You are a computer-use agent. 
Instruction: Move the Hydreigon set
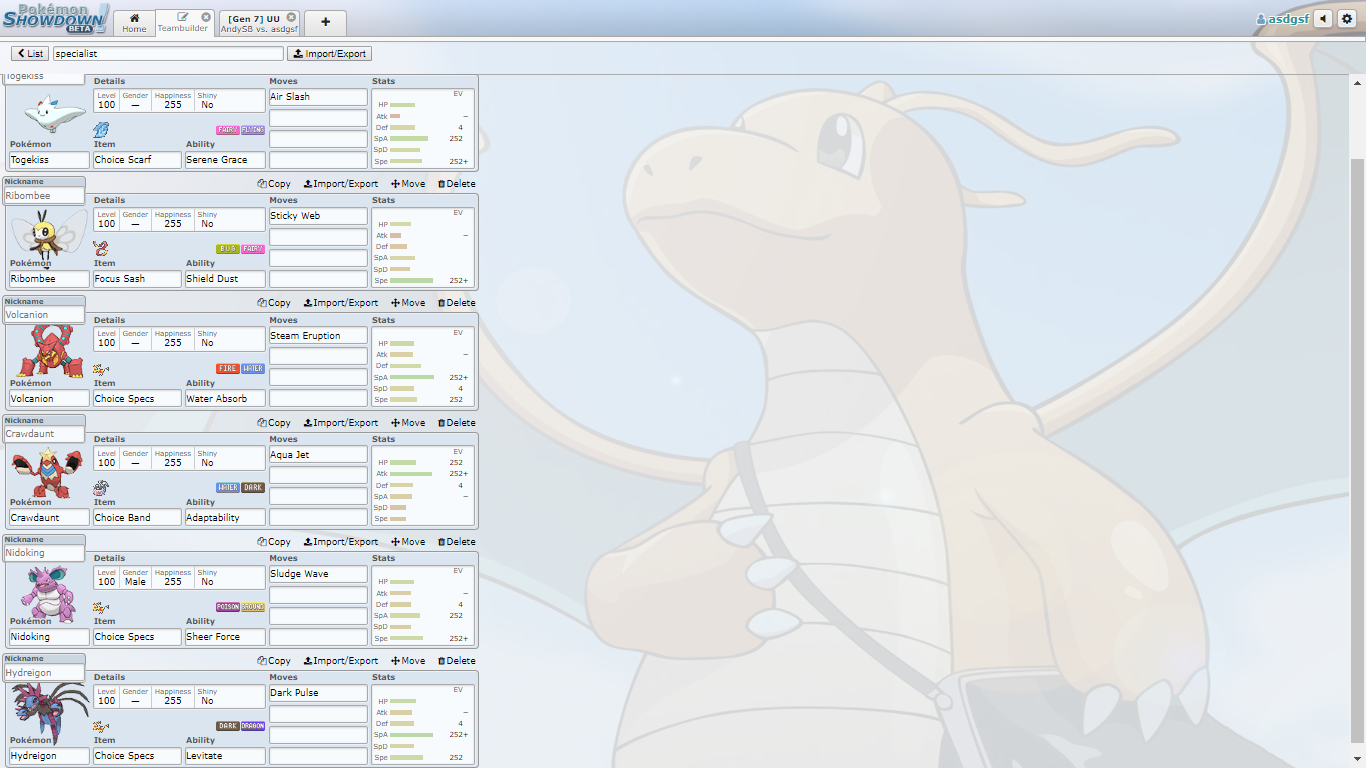[x=408, y=661]
